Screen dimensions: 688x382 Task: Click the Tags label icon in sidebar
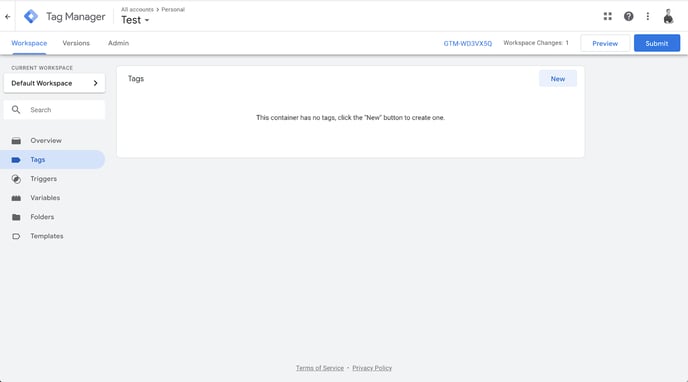click(x=16, y=160)
